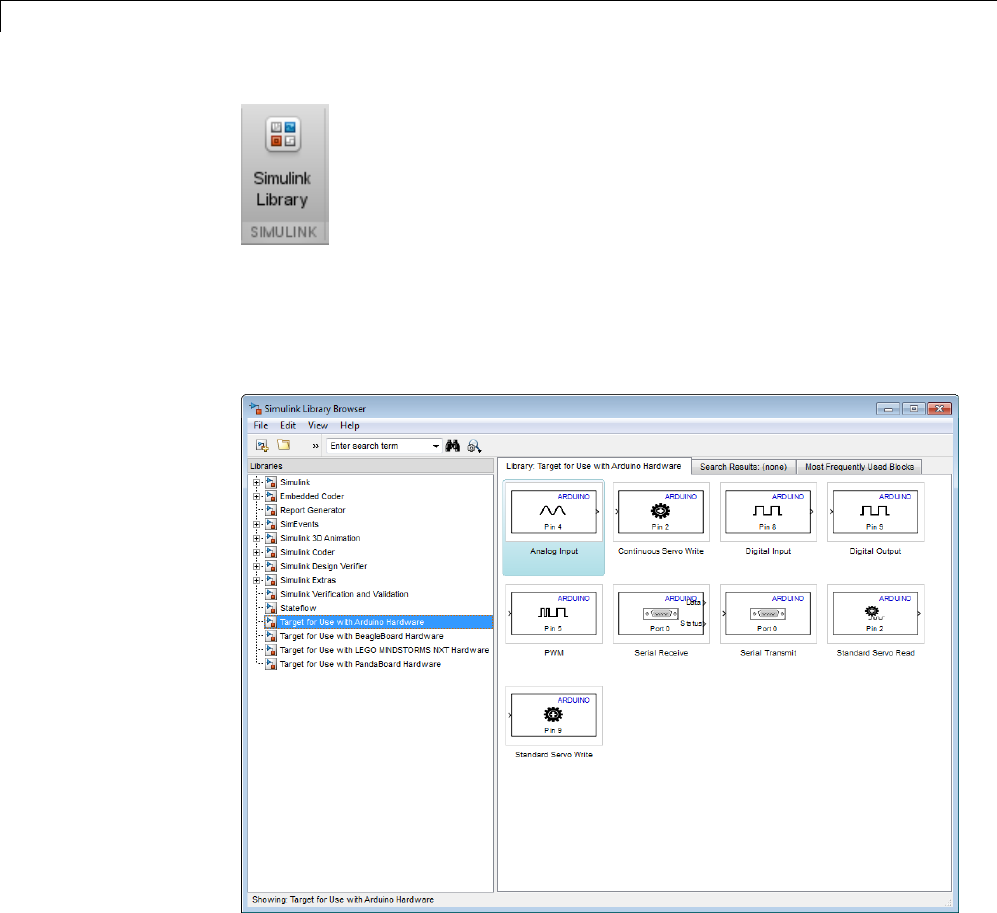
Task: Click the window resize grip corner
Action: 947,902
